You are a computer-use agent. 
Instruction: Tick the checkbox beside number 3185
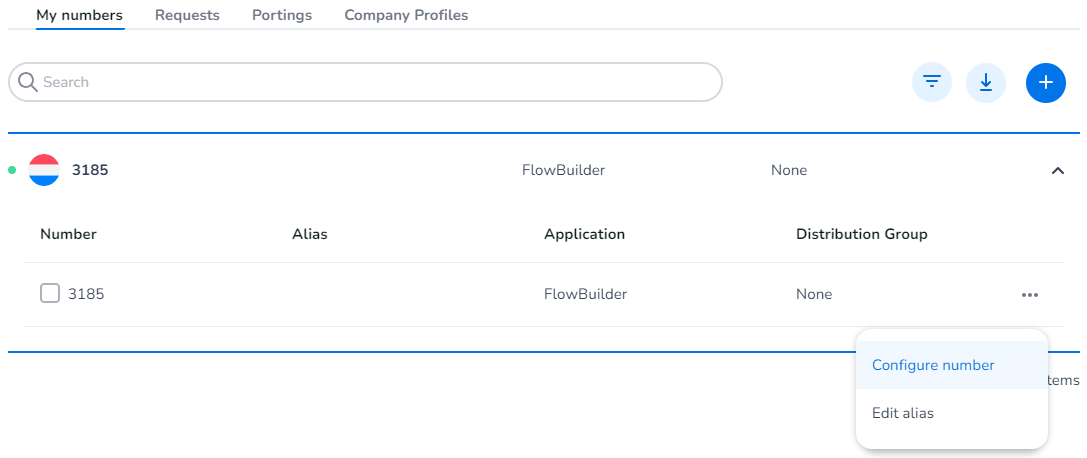pyautogui.click(x=50, y=294)
